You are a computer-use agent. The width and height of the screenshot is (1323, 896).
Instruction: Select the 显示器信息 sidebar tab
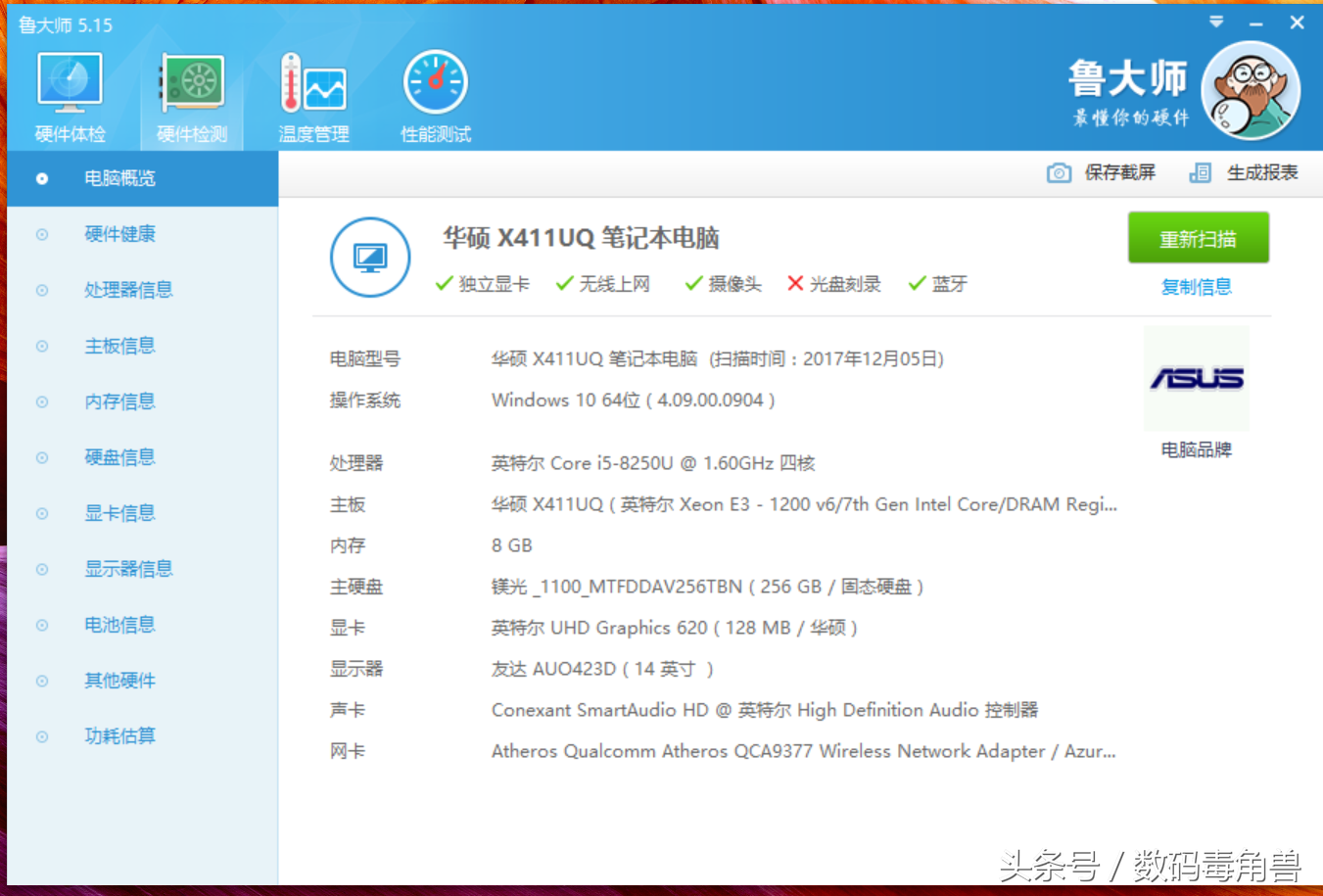(x=143, y=569)
